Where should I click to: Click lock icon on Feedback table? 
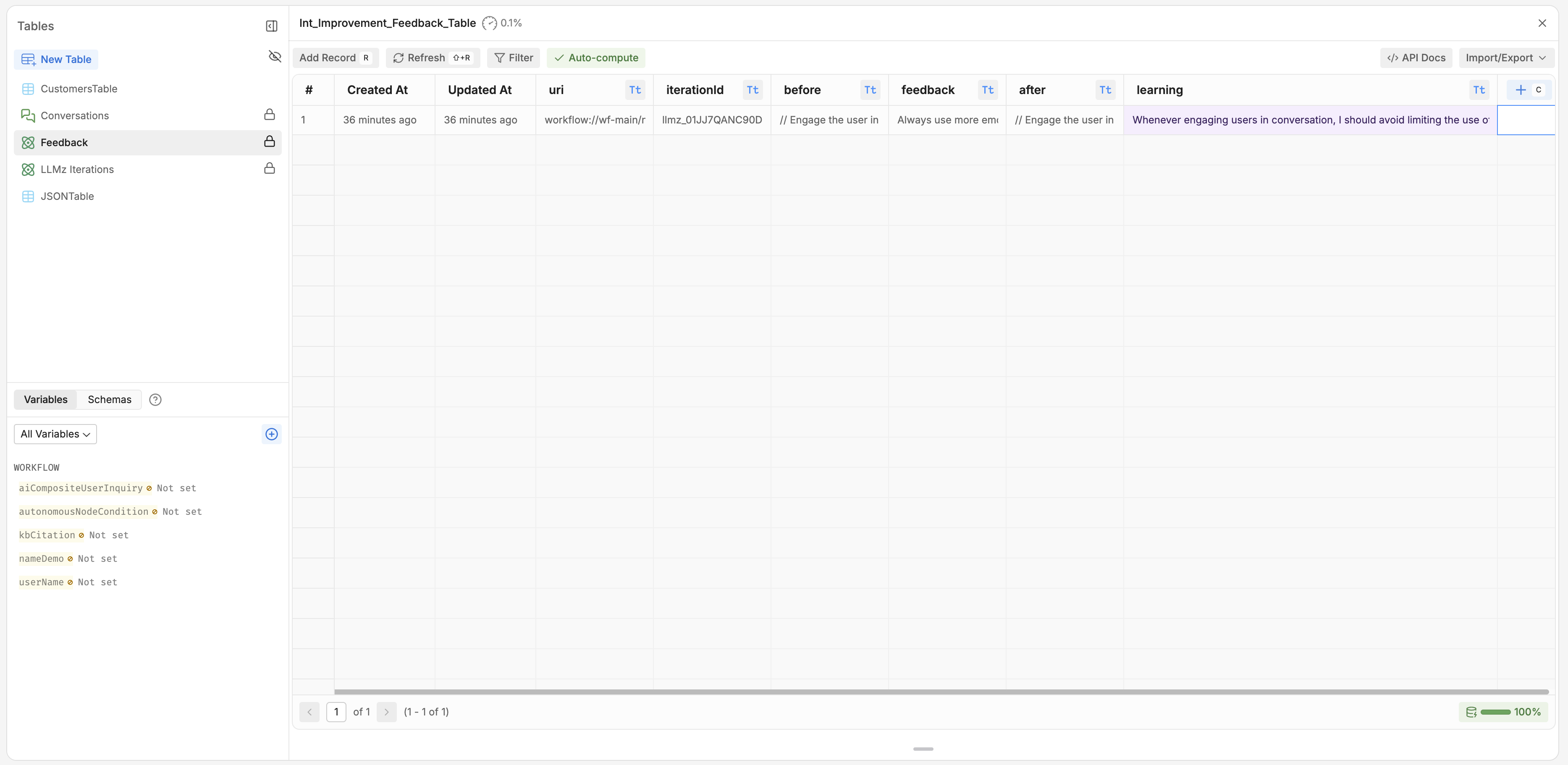tap(269, 142)
